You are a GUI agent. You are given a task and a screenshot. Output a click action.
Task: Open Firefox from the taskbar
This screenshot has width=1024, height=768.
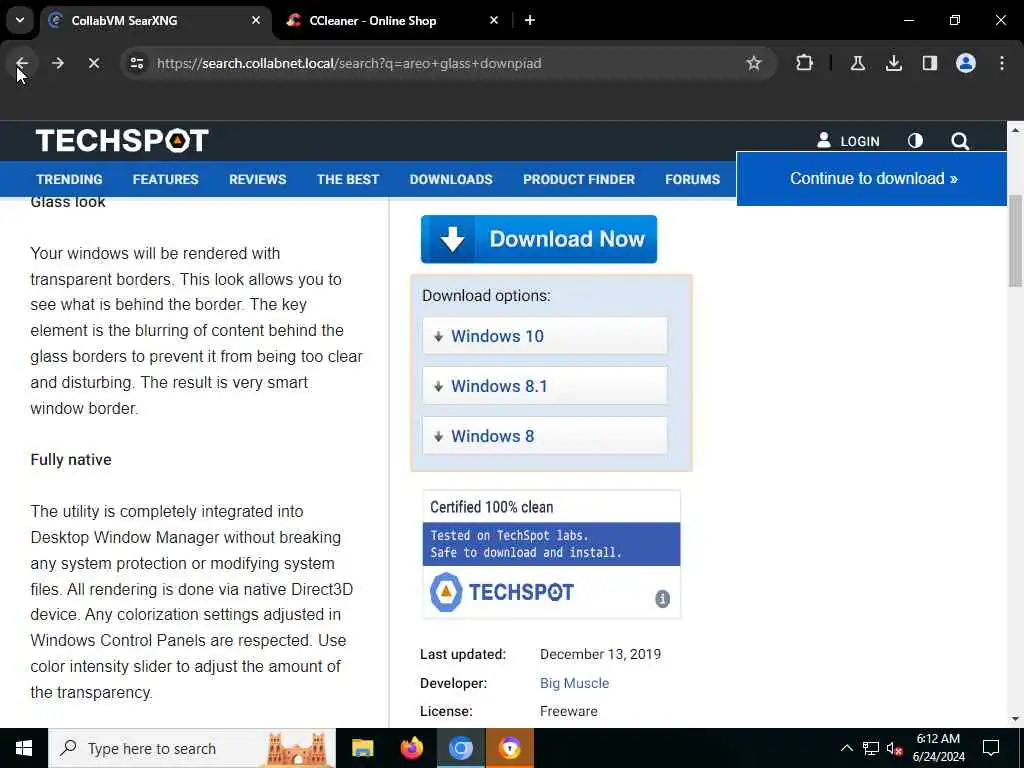pos(411,748)
